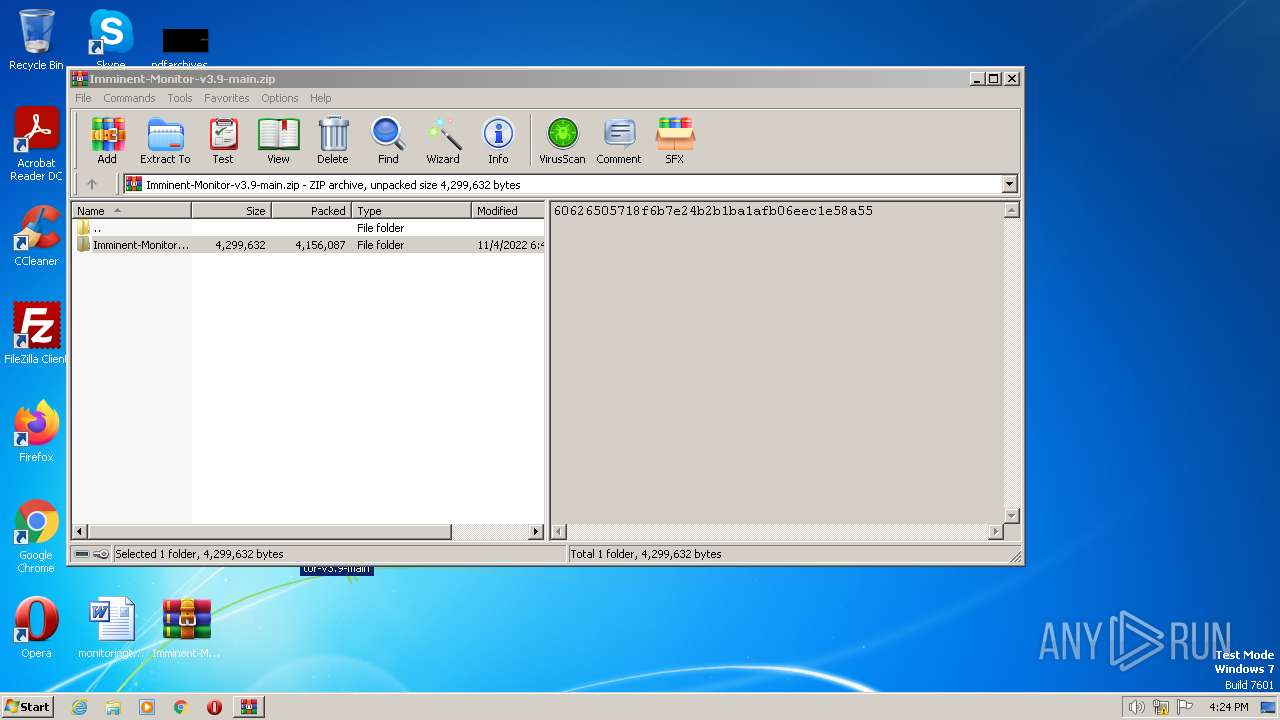Screen dimensions: 1280x720
Task: Open Chrome from taskbar
Action: point(181,707)
